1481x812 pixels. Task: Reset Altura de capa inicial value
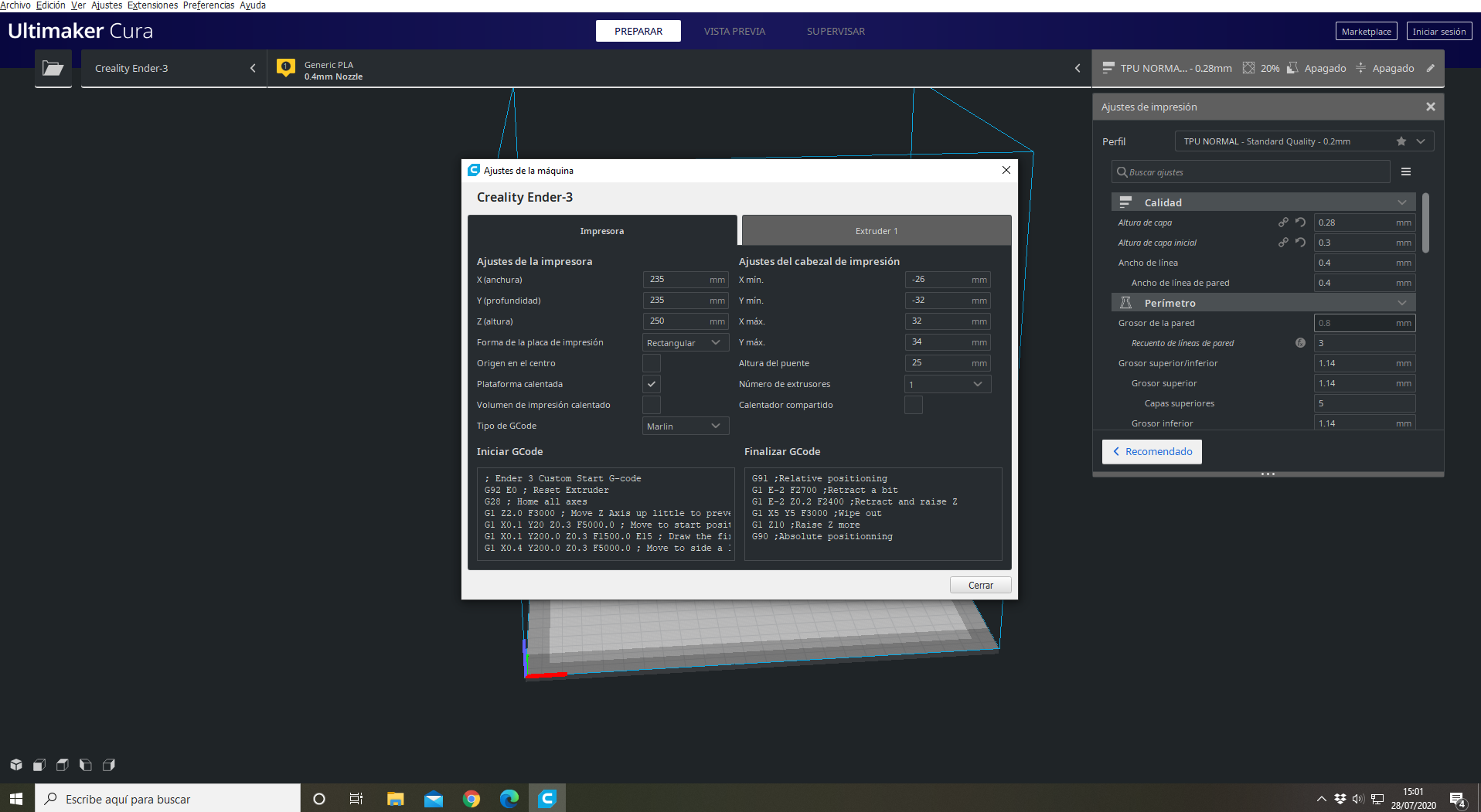coord(1301,243)
